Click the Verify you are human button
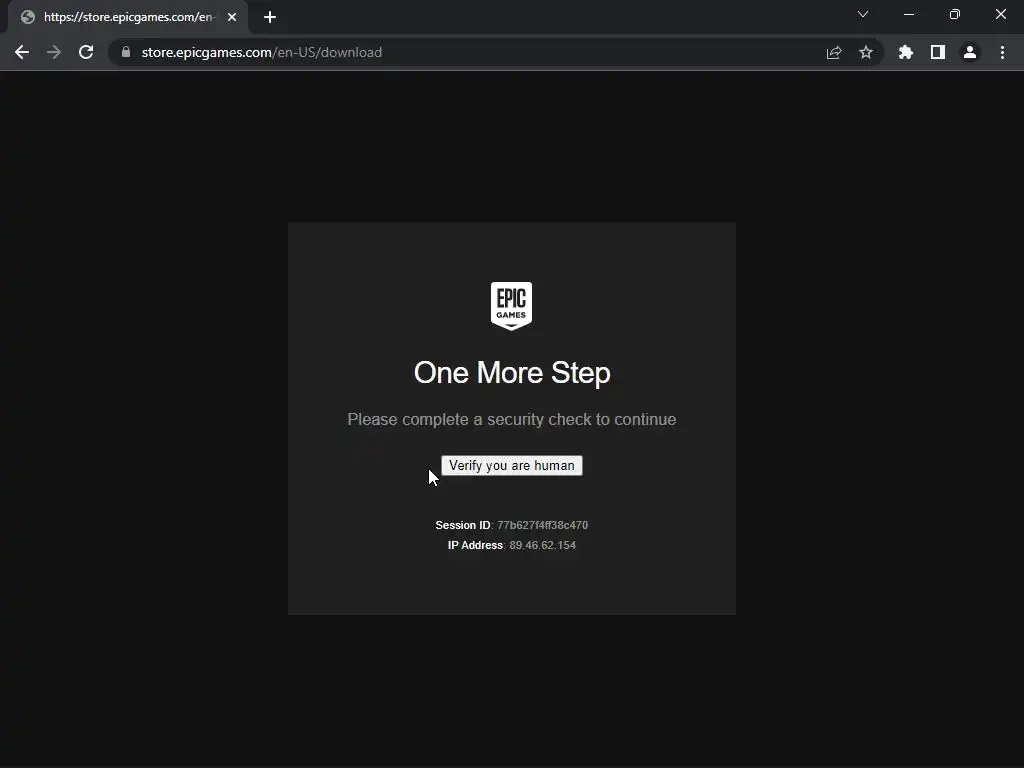Viewport: 1024px width, 768px height. 511,466
